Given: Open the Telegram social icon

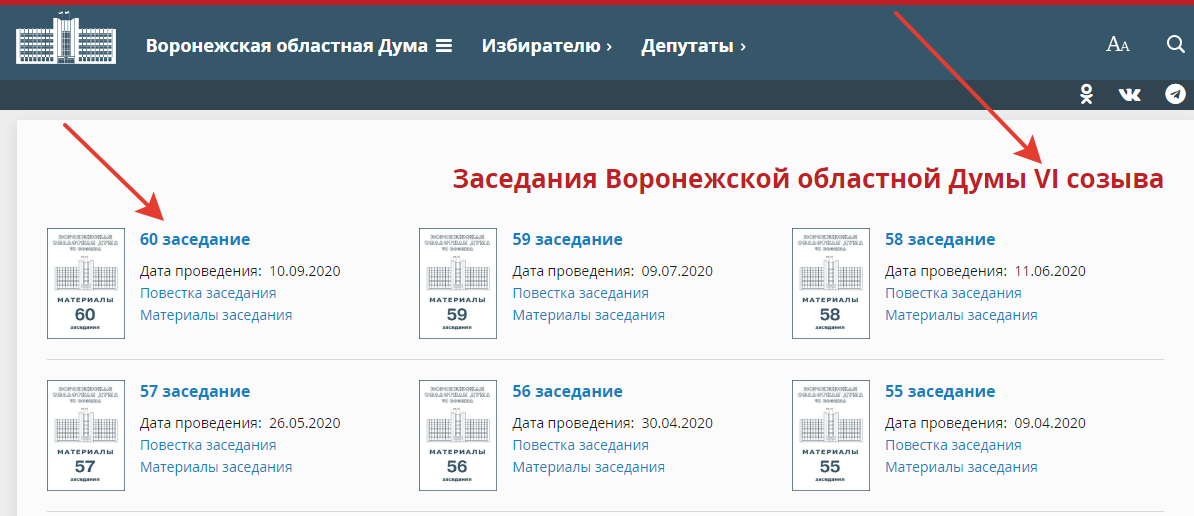Looking at the screenshot, I should coord(1176,94).
